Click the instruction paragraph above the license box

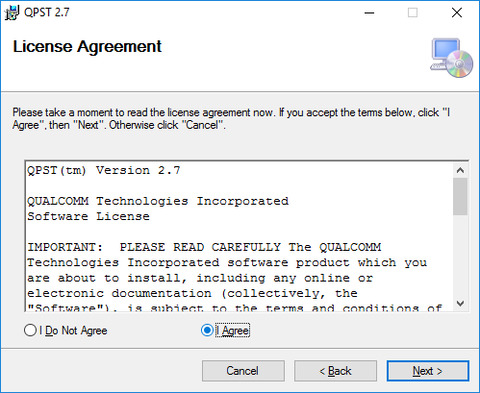click(x=231, y=119)
